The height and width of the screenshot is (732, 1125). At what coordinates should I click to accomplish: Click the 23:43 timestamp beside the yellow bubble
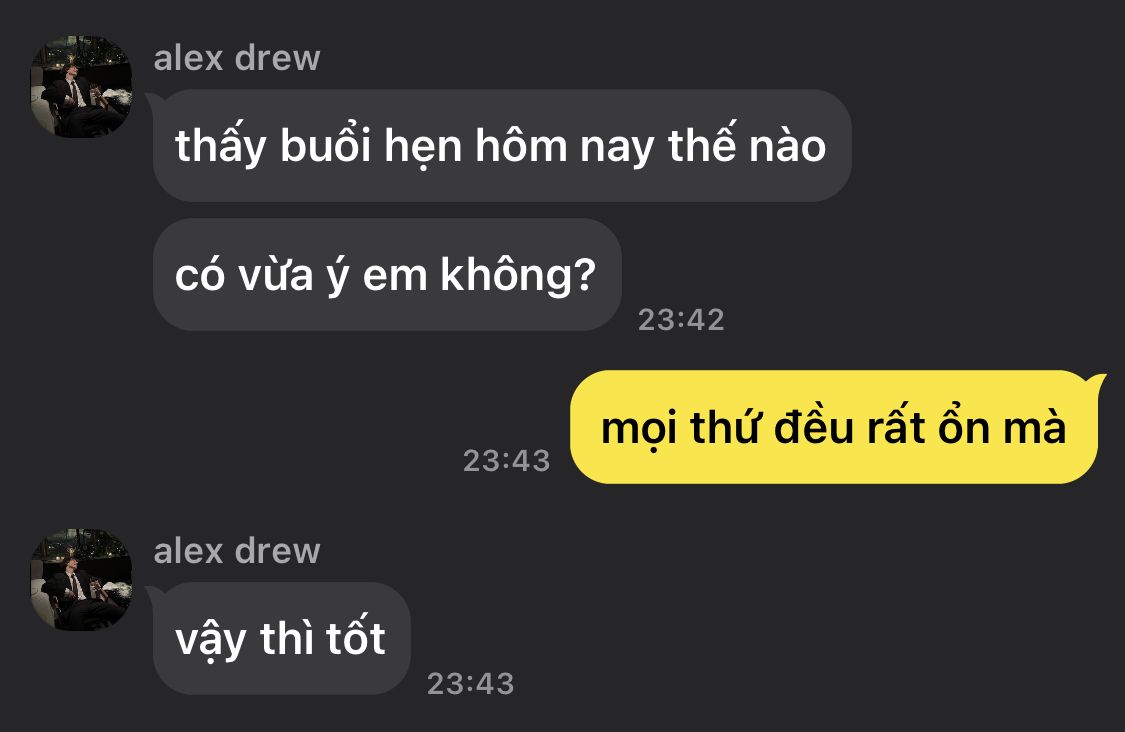coord(507,461)
